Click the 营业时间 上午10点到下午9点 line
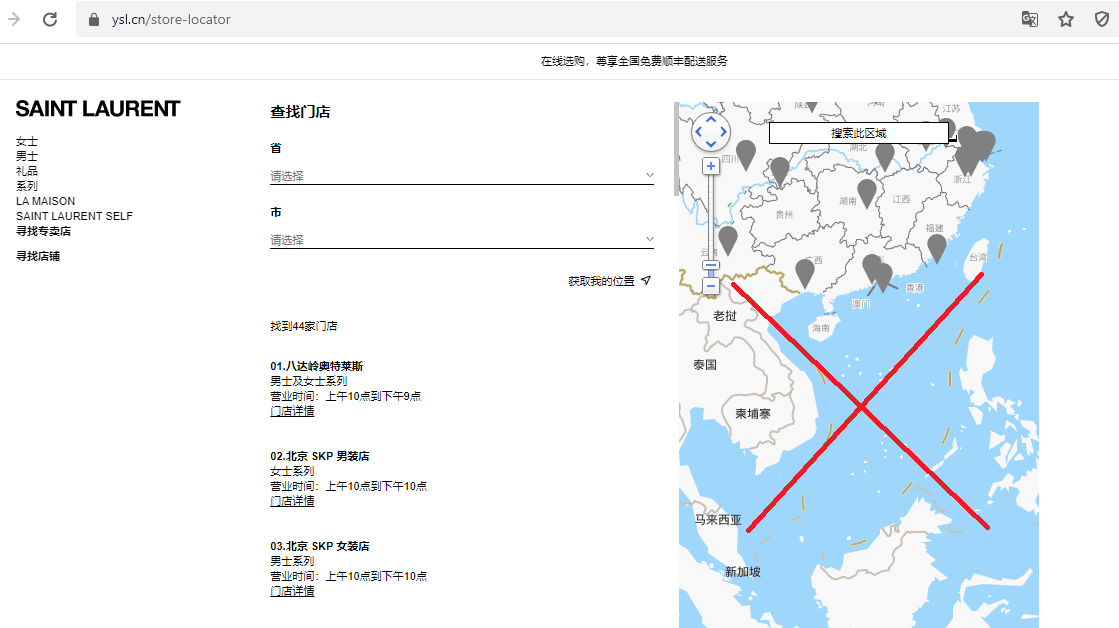This screenshot has height=628, width=1119. coord(345,396)
